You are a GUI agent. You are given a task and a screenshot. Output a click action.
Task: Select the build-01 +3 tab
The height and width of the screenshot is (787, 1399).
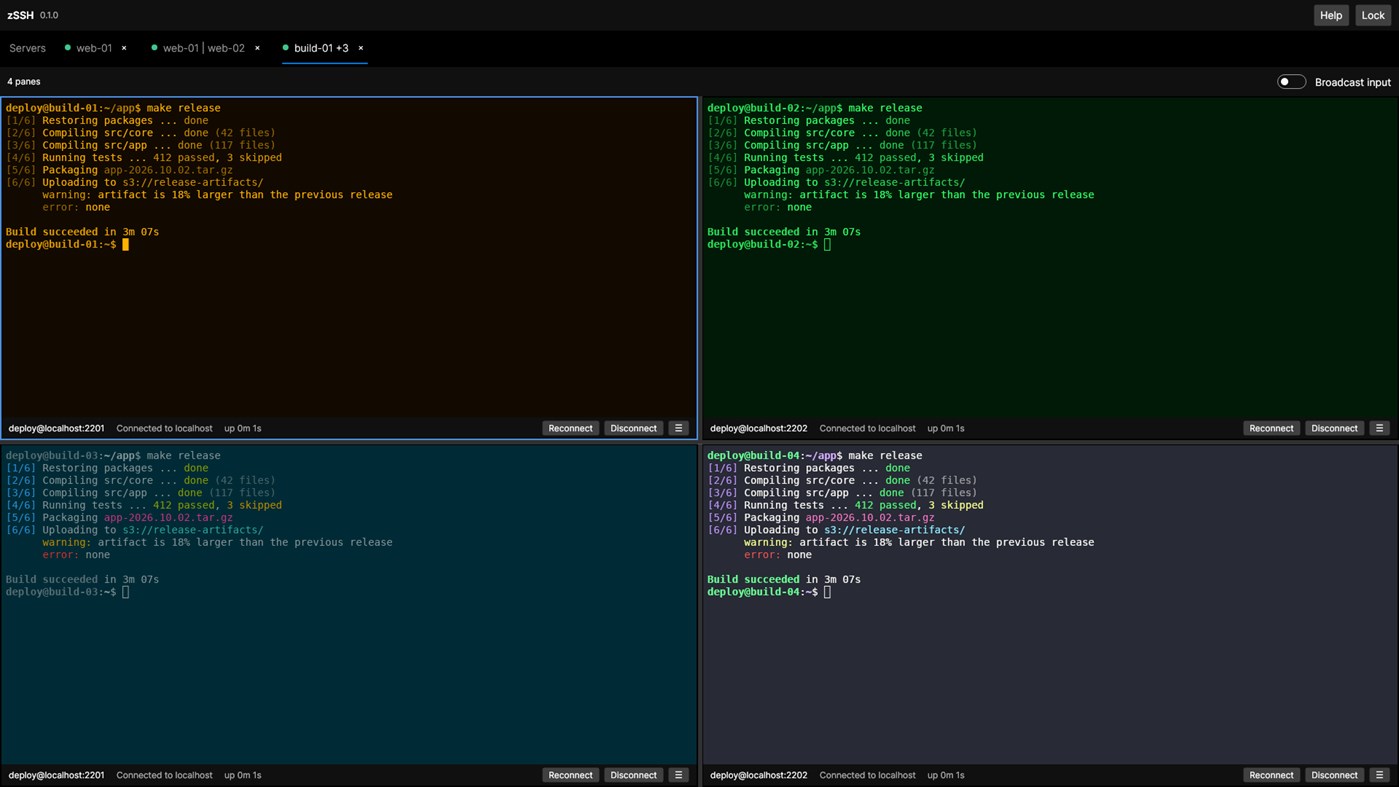[321, 48]
